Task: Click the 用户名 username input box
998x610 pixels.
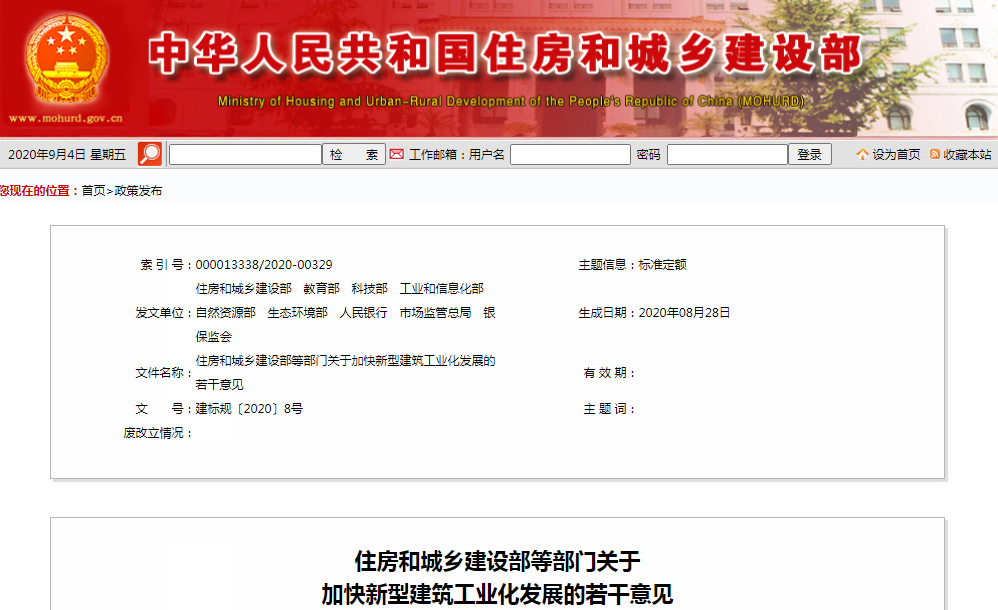Action: tap(570, 155)
